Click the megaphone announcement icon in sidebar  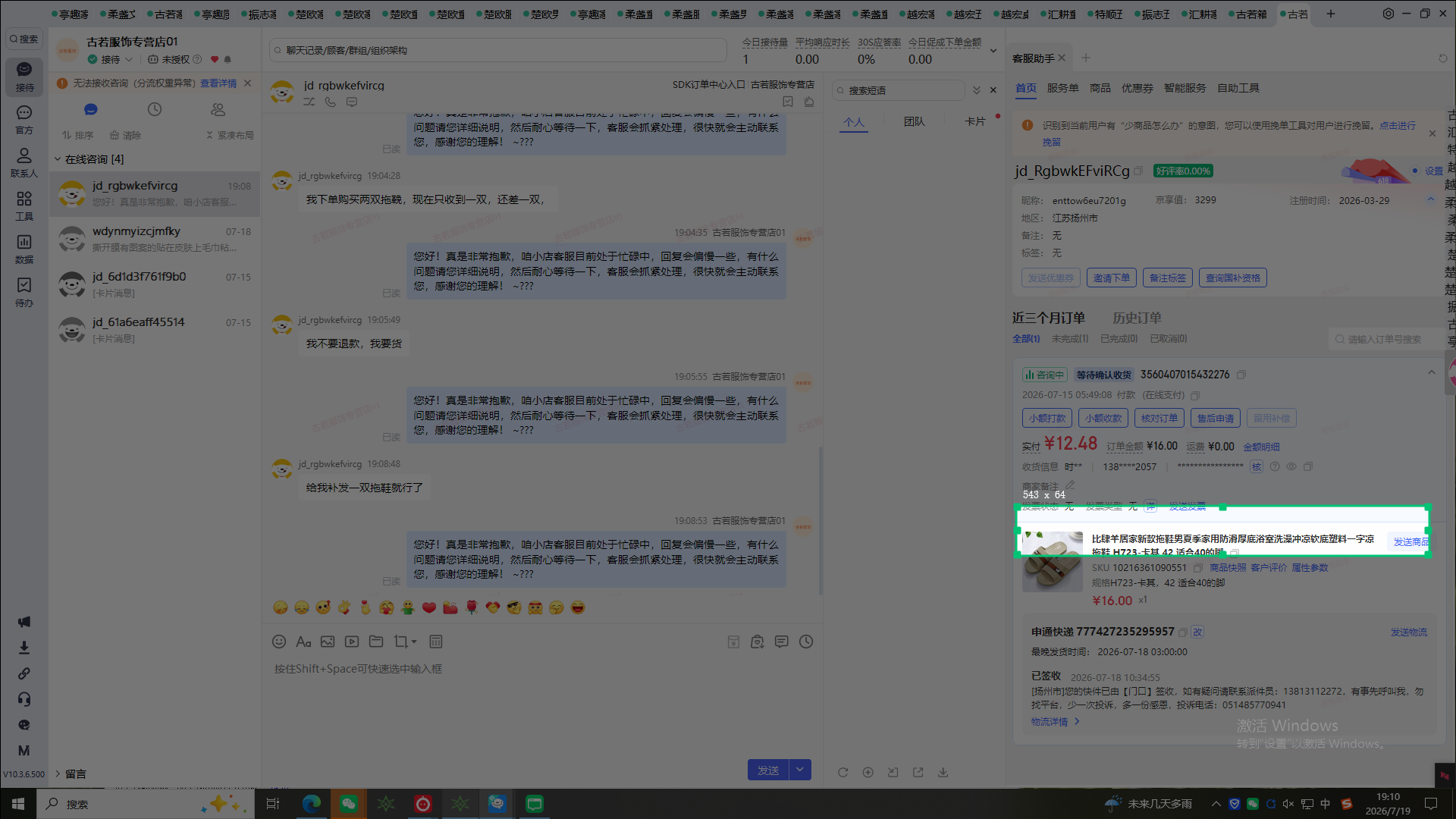point(24,622)
